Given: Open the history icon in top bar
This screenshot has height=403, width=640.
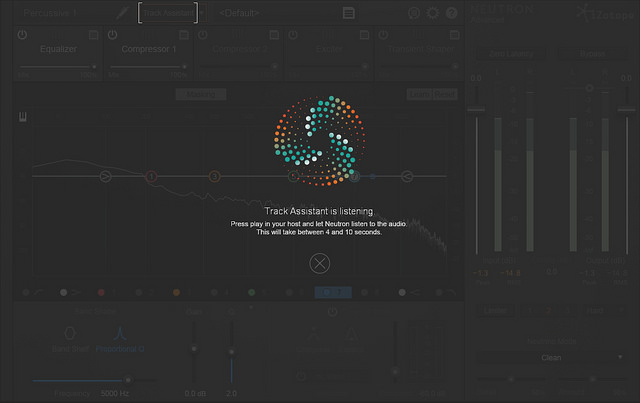Looking at the screenshot, I should coord(414,13).
